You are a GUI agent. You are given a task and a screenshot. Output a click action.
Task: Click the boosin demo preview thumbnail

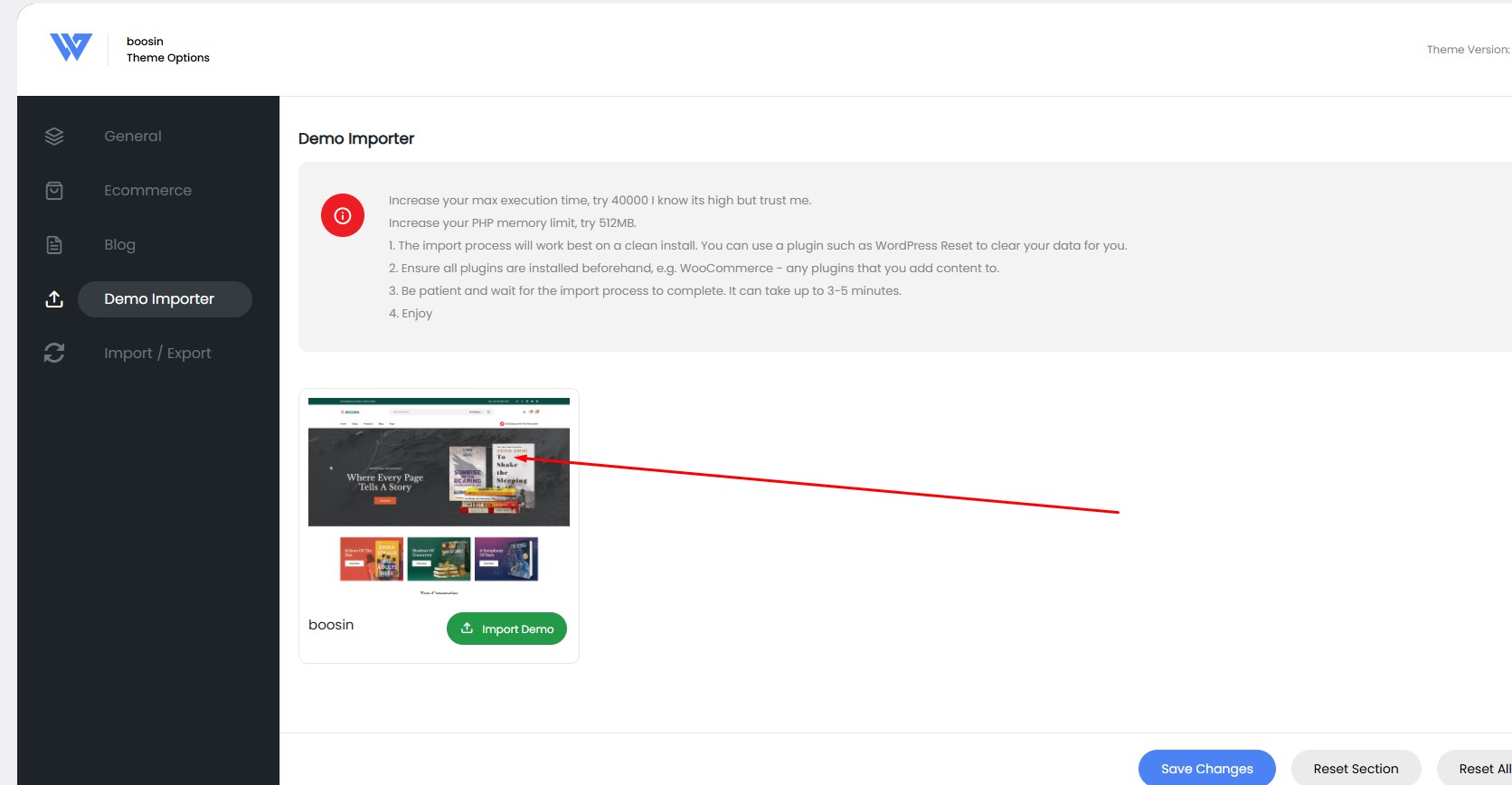[439, 496]
